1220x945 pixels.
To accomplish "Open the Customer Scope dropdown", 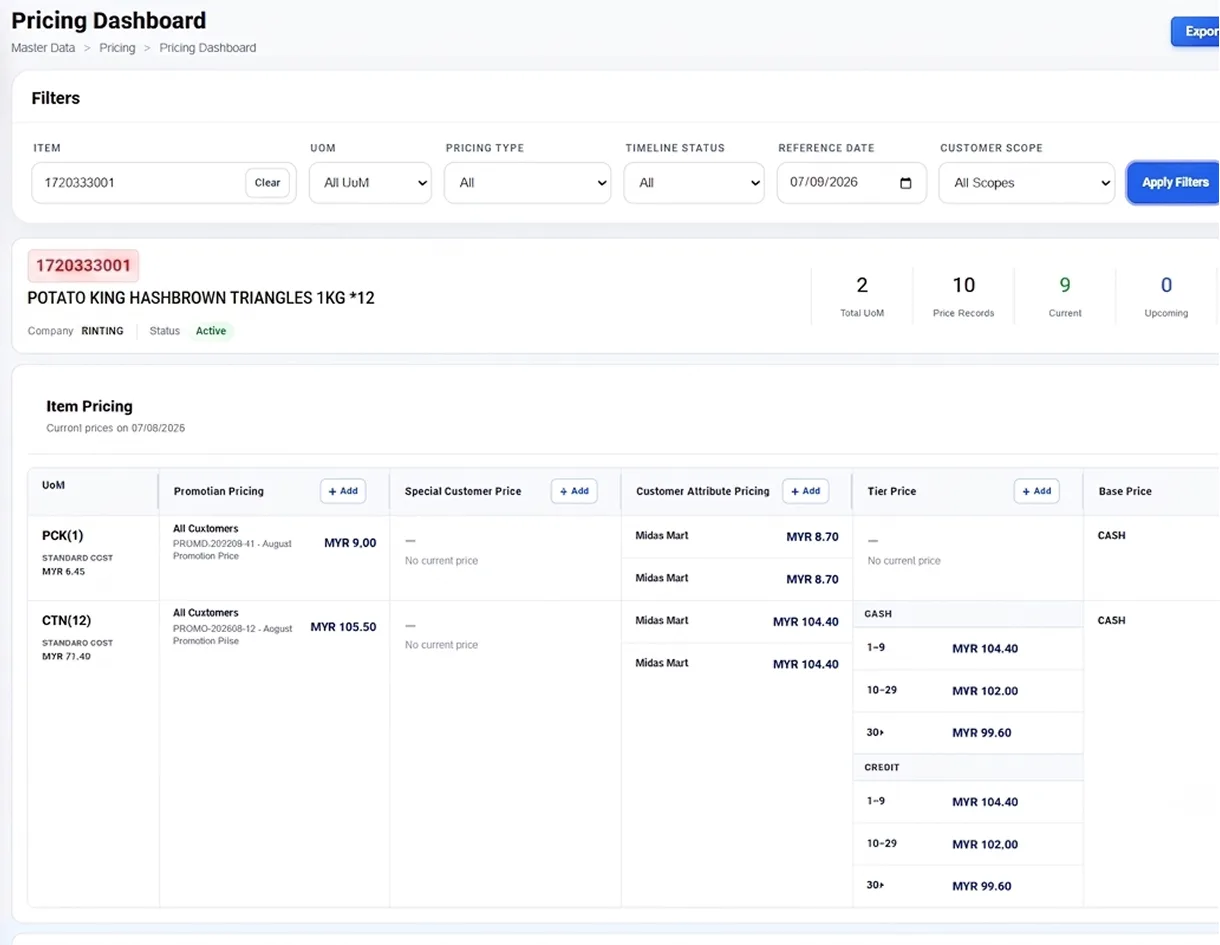I will [1026, 183].
